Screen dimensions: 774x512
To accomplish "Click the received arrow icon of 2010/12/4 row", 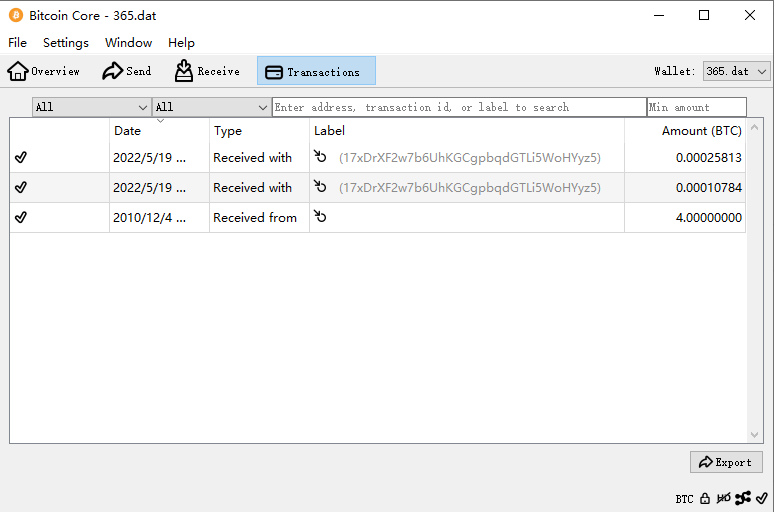I will [320, 217].
